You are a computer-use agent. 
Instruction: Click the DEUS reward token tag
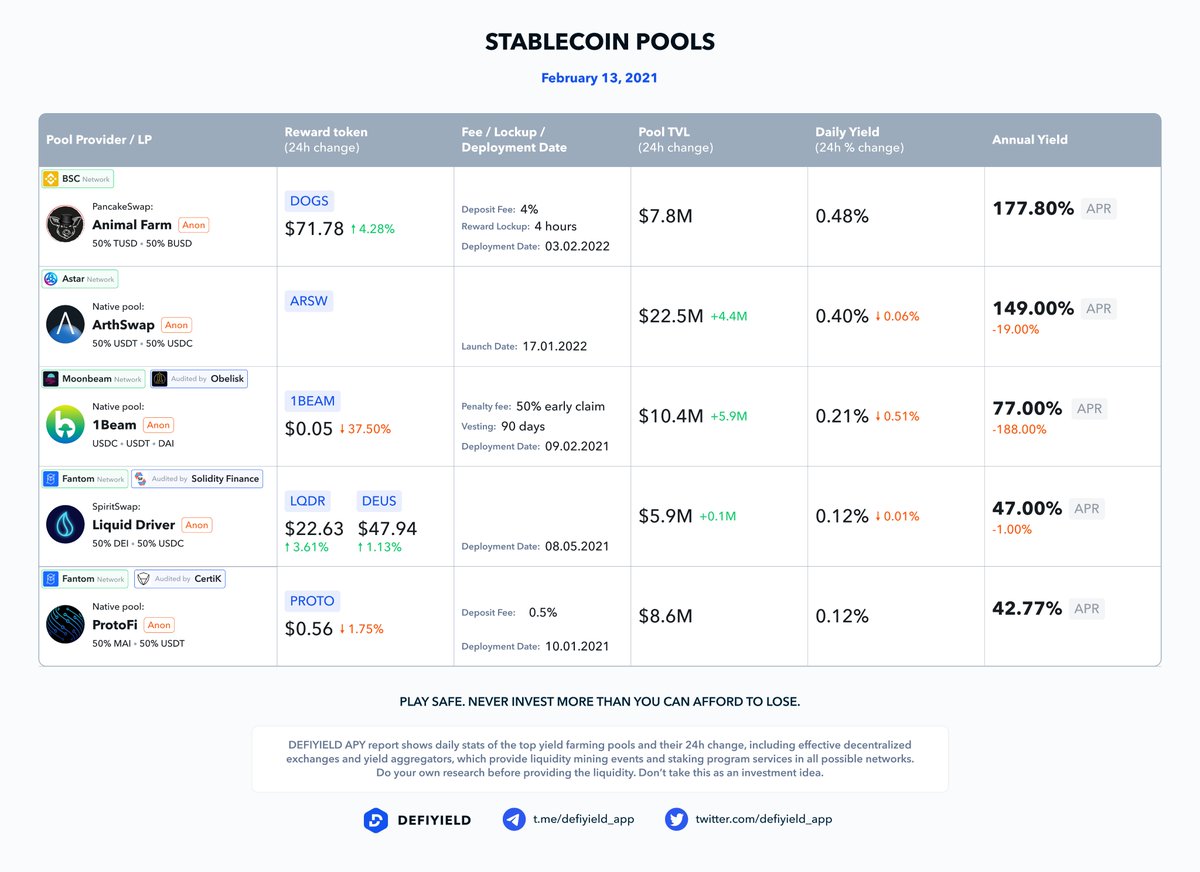pos(379,501)
